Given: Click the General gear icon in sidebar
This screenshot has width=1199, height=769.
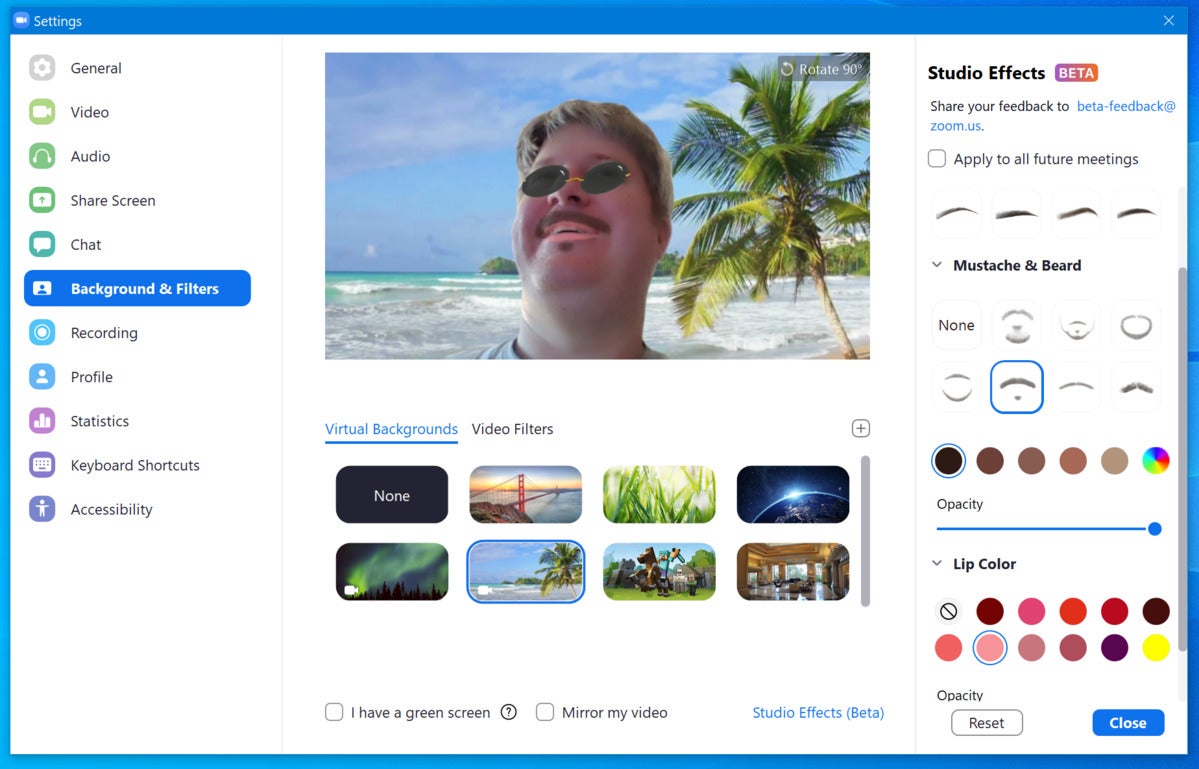Looking at the screenshot, I should 42,68.
